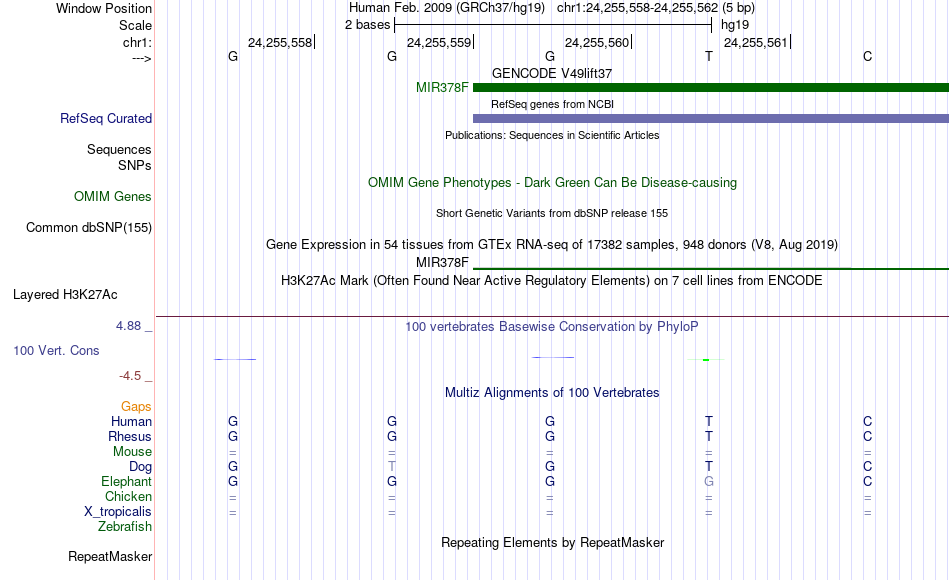The width and height of the screenshot is (950, 580).
Task: Click the RepeatMasker track label
Action: (110, 556)
